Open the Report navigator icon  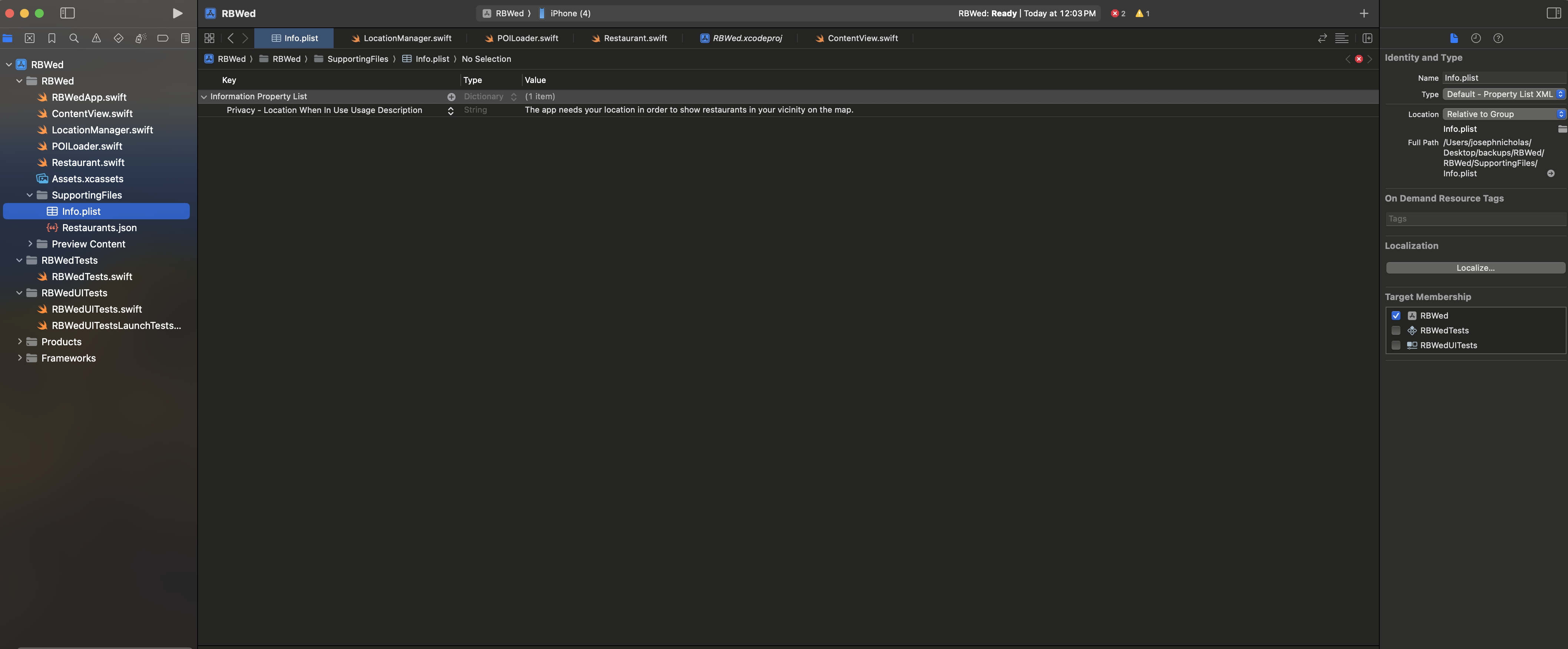tap(185, 38)
